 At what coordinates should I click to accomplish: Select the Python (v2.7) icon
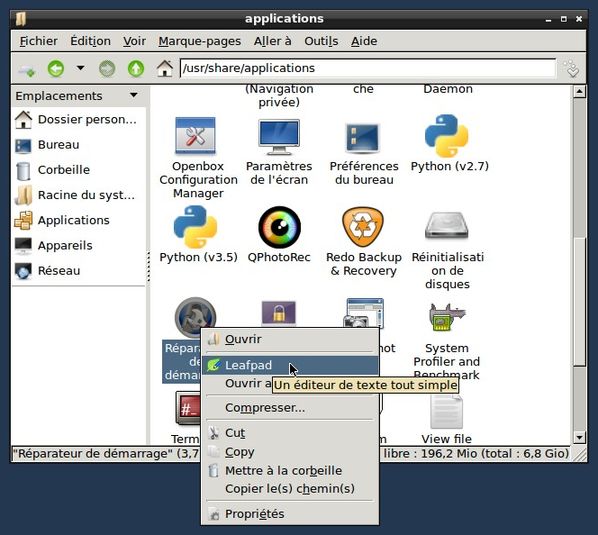point(446,136)
